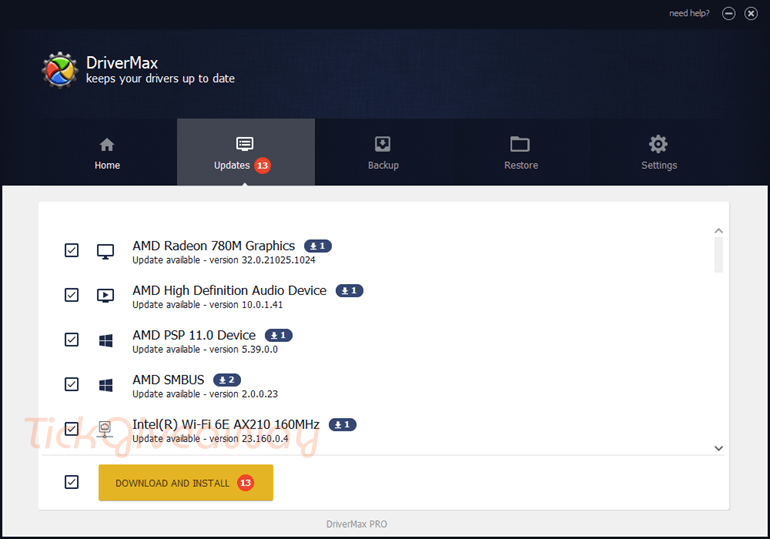
Task: Click the network icon for Intel Wi-Fi 6E AX210
Action: 105,429
